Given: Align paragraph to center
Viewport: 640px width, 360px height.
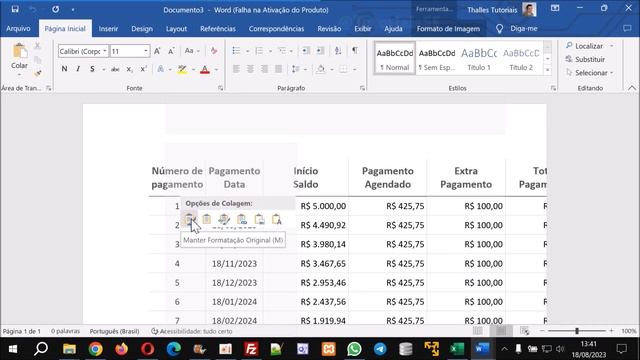Looking at the screenshot, I should pyautogui.click(x=250, y=69).
